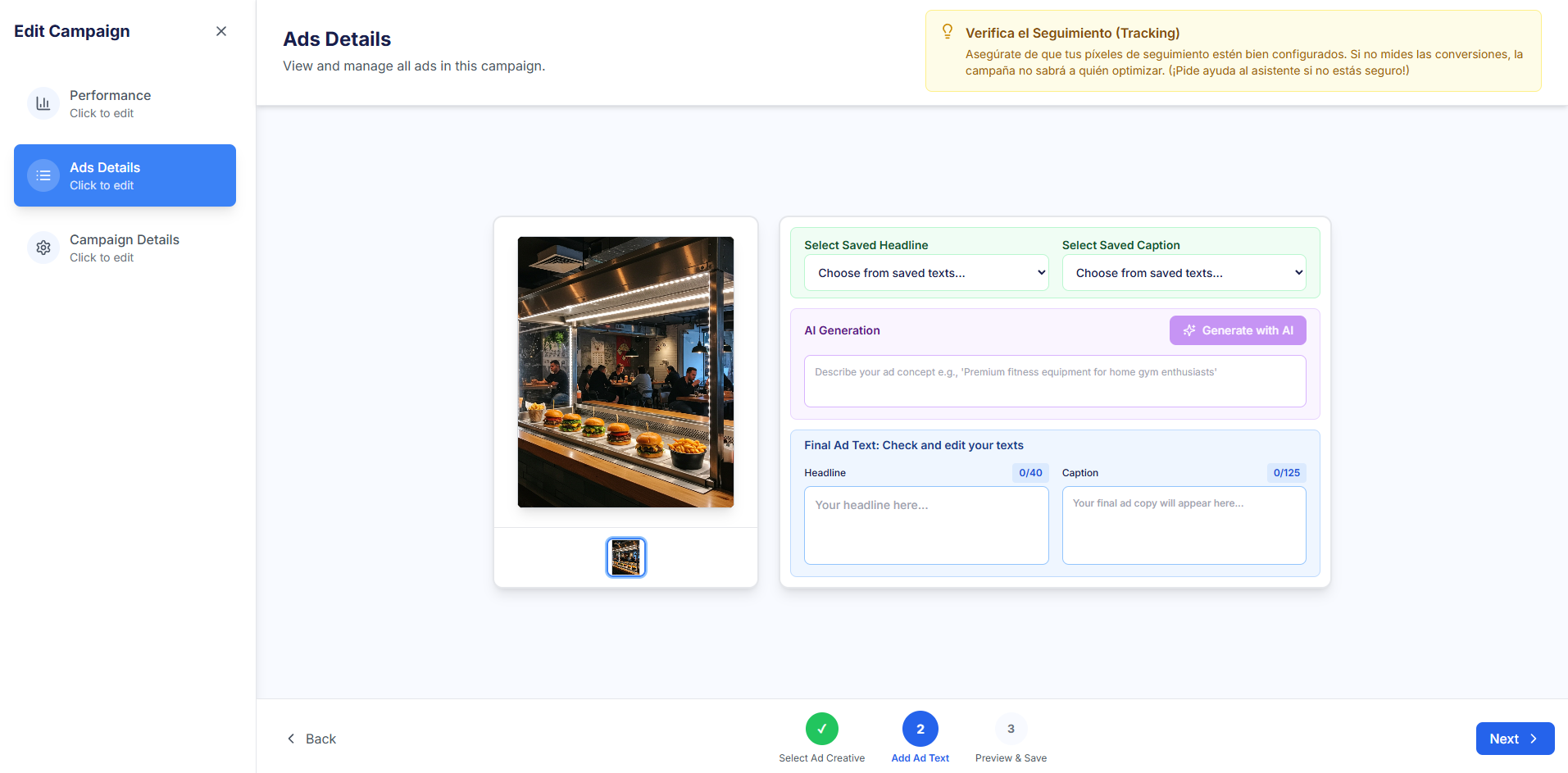Screen dimensions: 1568x773
Task: Click the large ad creative preview image
Action: pos(625,372)
